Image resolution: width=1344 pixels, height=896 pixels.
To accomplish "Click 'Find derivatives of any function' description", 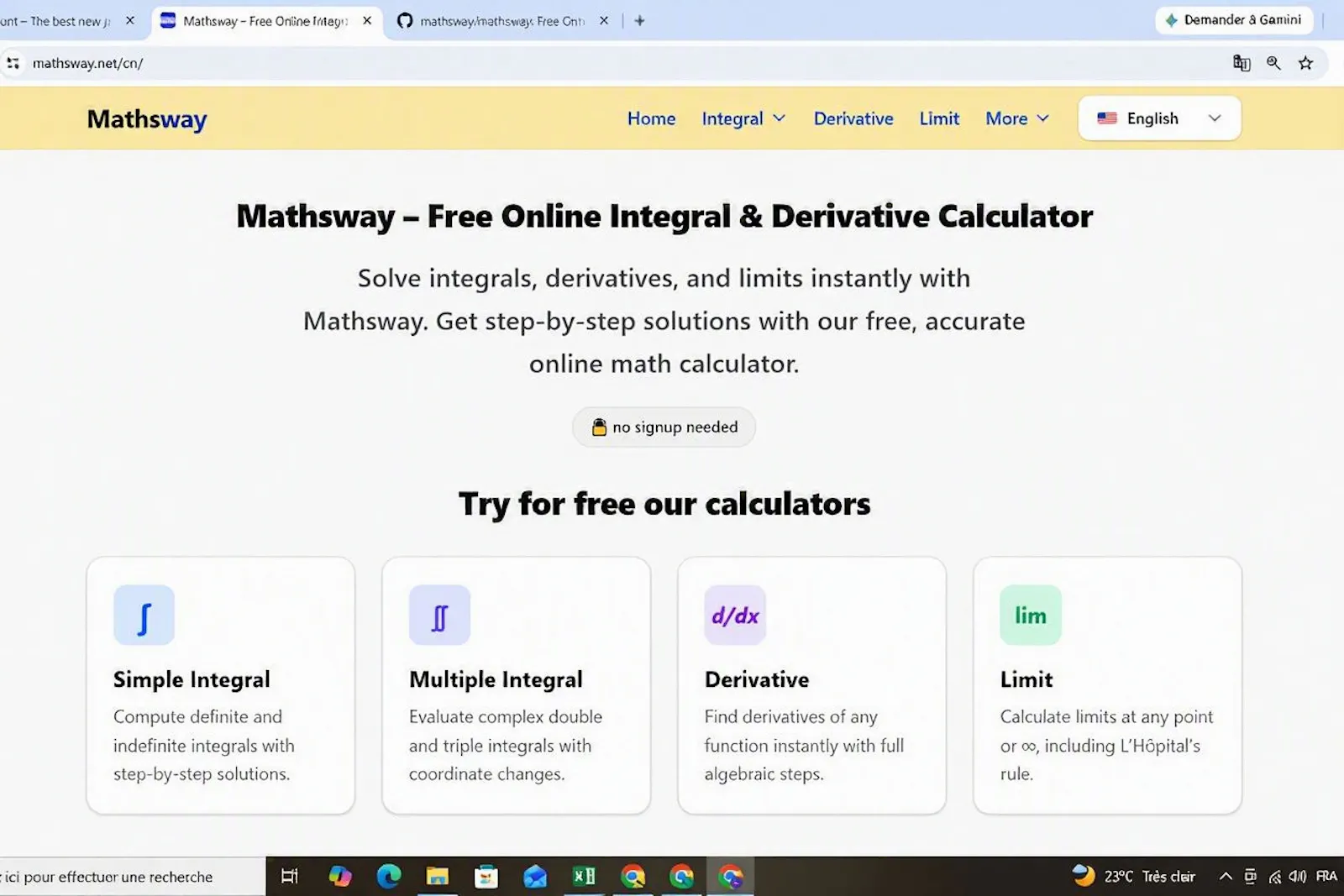I will pyautogui.click(x=804, y=746).
